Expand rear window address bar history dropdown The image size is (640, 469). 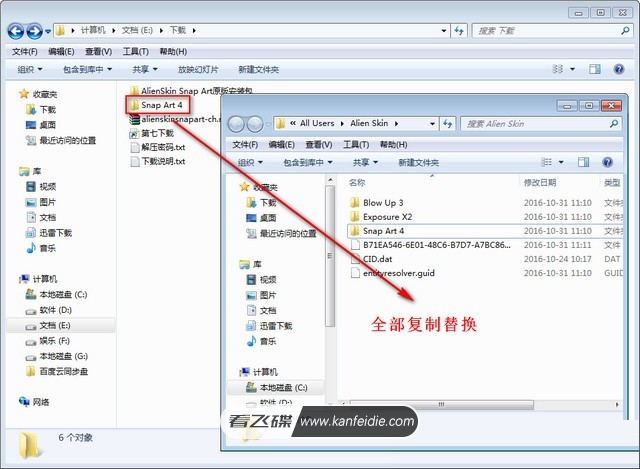tap(444, 31)
